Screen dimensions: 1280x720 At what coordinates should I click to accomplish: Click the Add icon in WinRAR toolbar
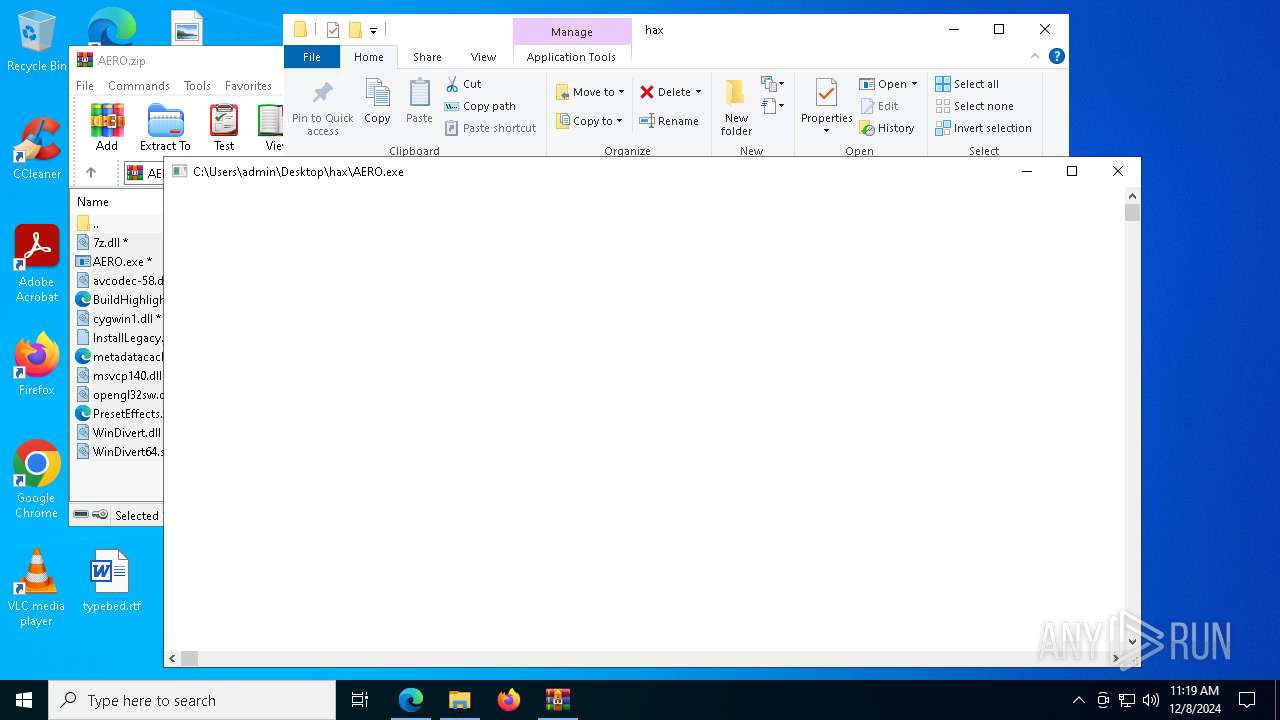107,127
